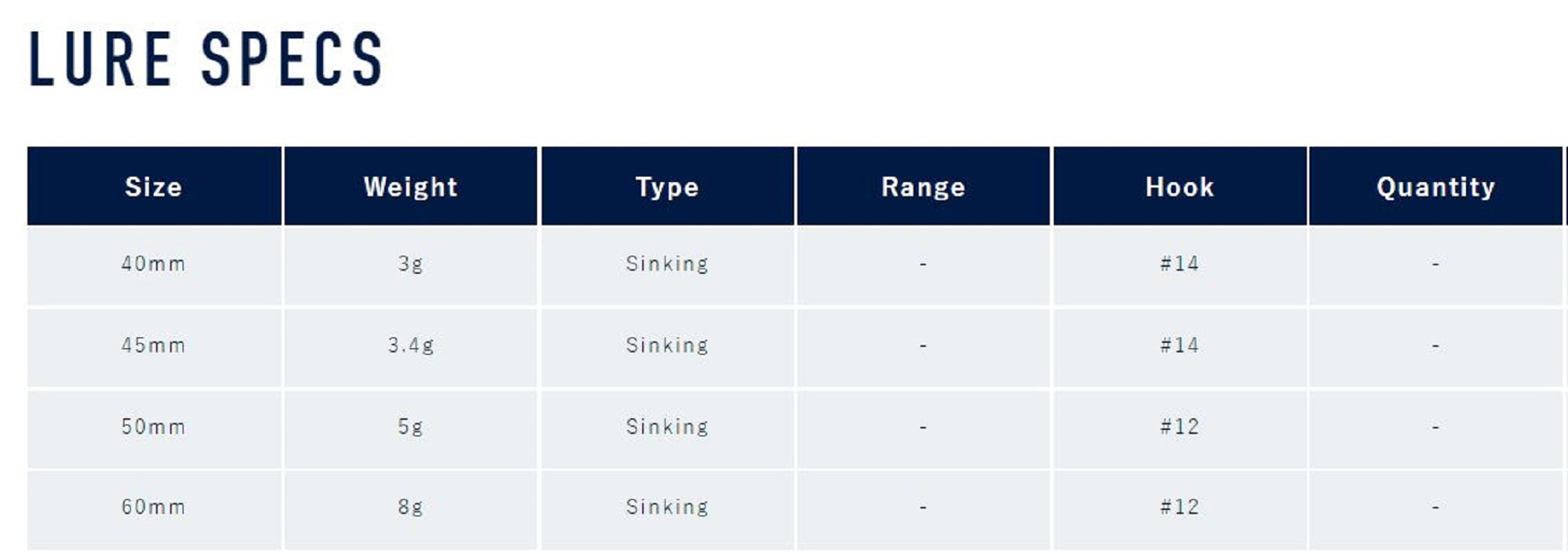Click the LURE SPECS heading
This screenshot has height=554, width=1568.
tap(205, 59)
